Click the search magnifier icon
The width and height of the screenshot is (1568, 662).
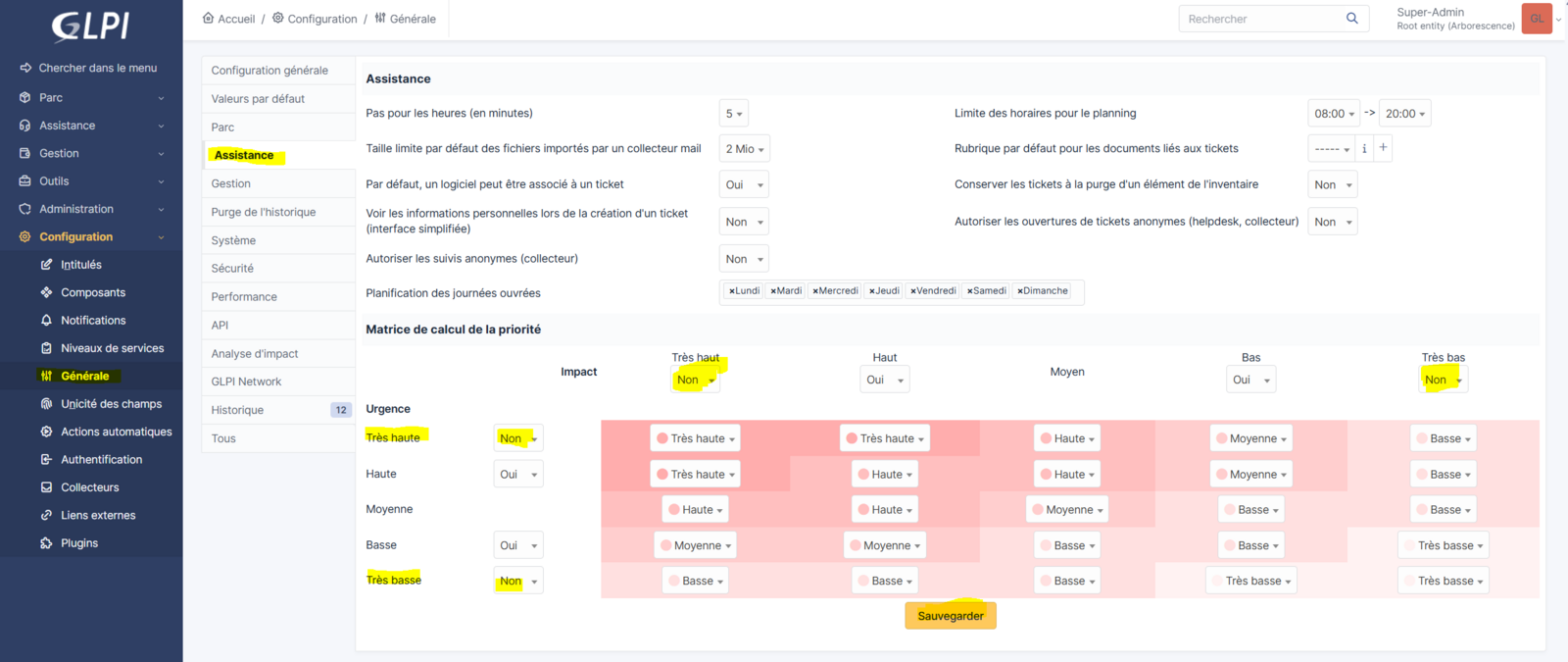pos(1351,19)
